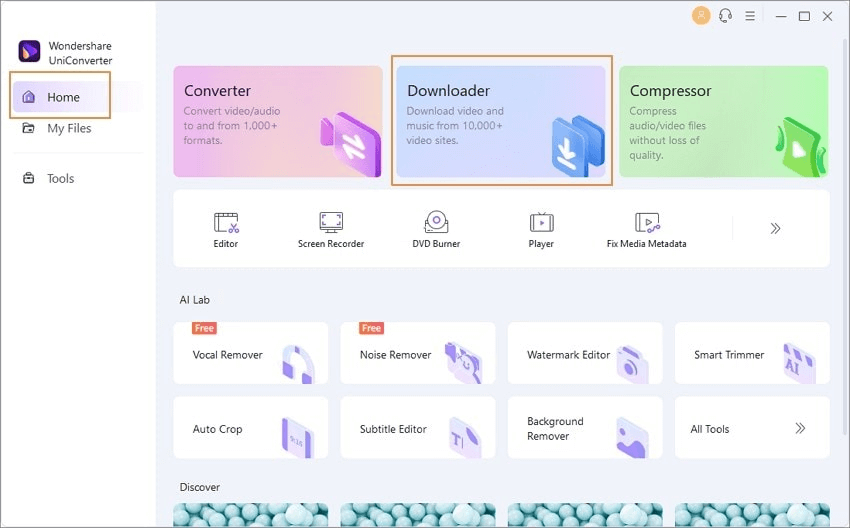Open the user account avatar
The image size is (850, 528).
[701, 15]
